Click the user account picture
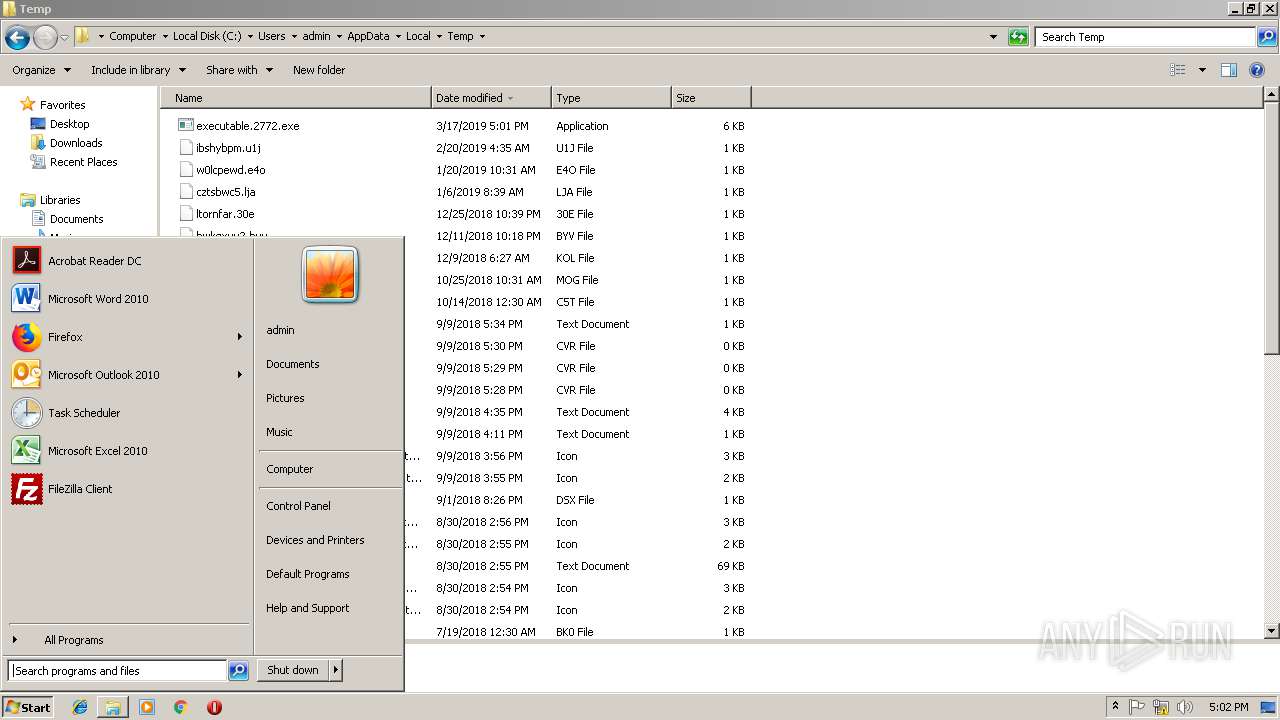1280x720 pixels. [330, 275]
